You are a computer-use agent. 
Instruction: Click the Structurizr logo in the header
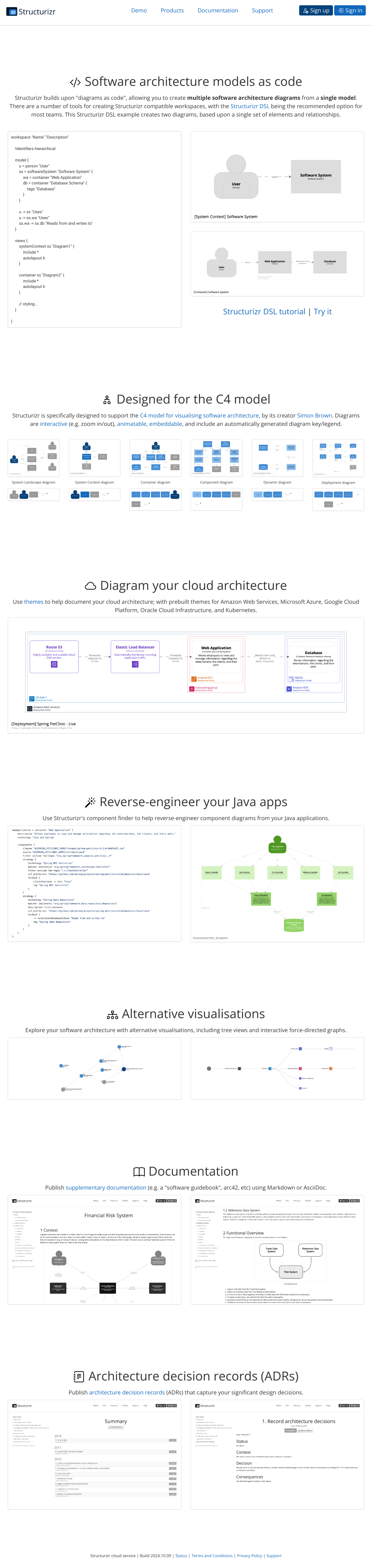pyautogui.click(x=30, y=11)
